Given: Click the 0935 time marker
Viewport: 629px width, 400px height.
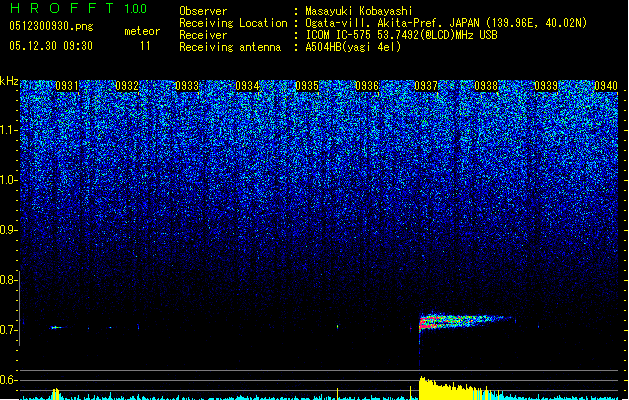Looking at the screenshot, I should (307, 86).
